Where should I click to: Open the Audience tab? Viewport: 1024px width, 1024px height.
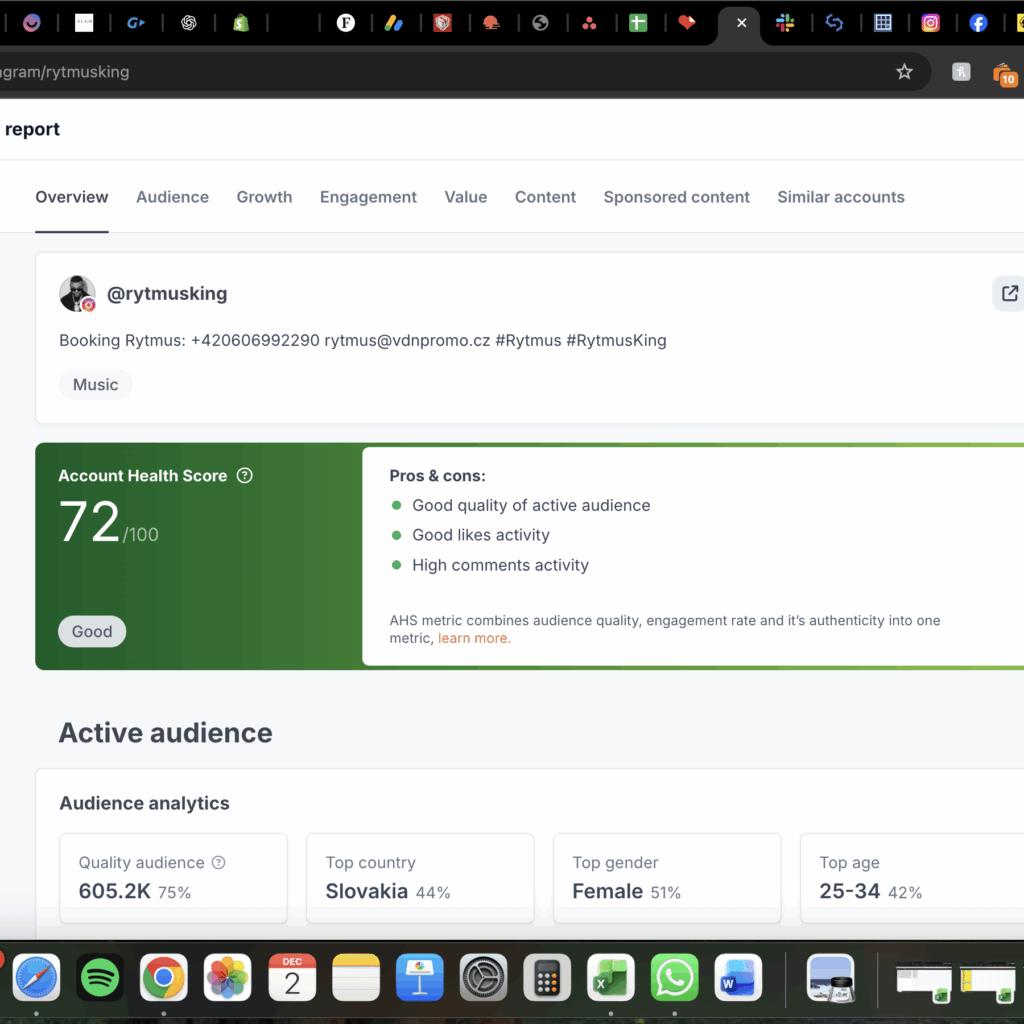[x=172, y=197]
